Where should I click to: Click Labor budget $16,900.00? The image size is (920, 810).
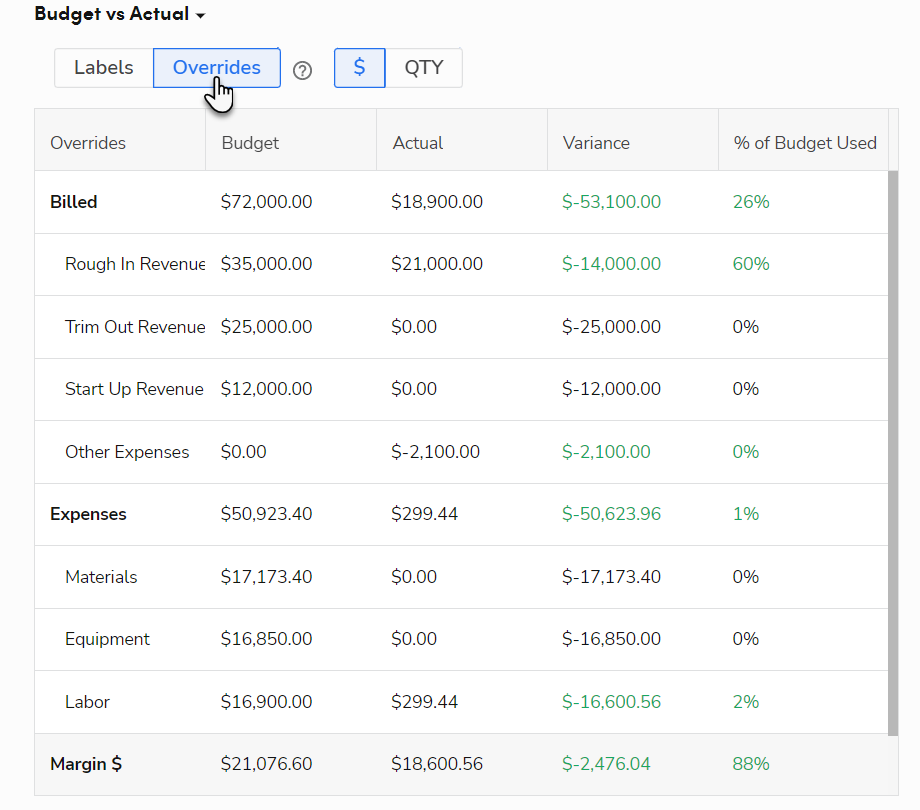coord(266,701)
